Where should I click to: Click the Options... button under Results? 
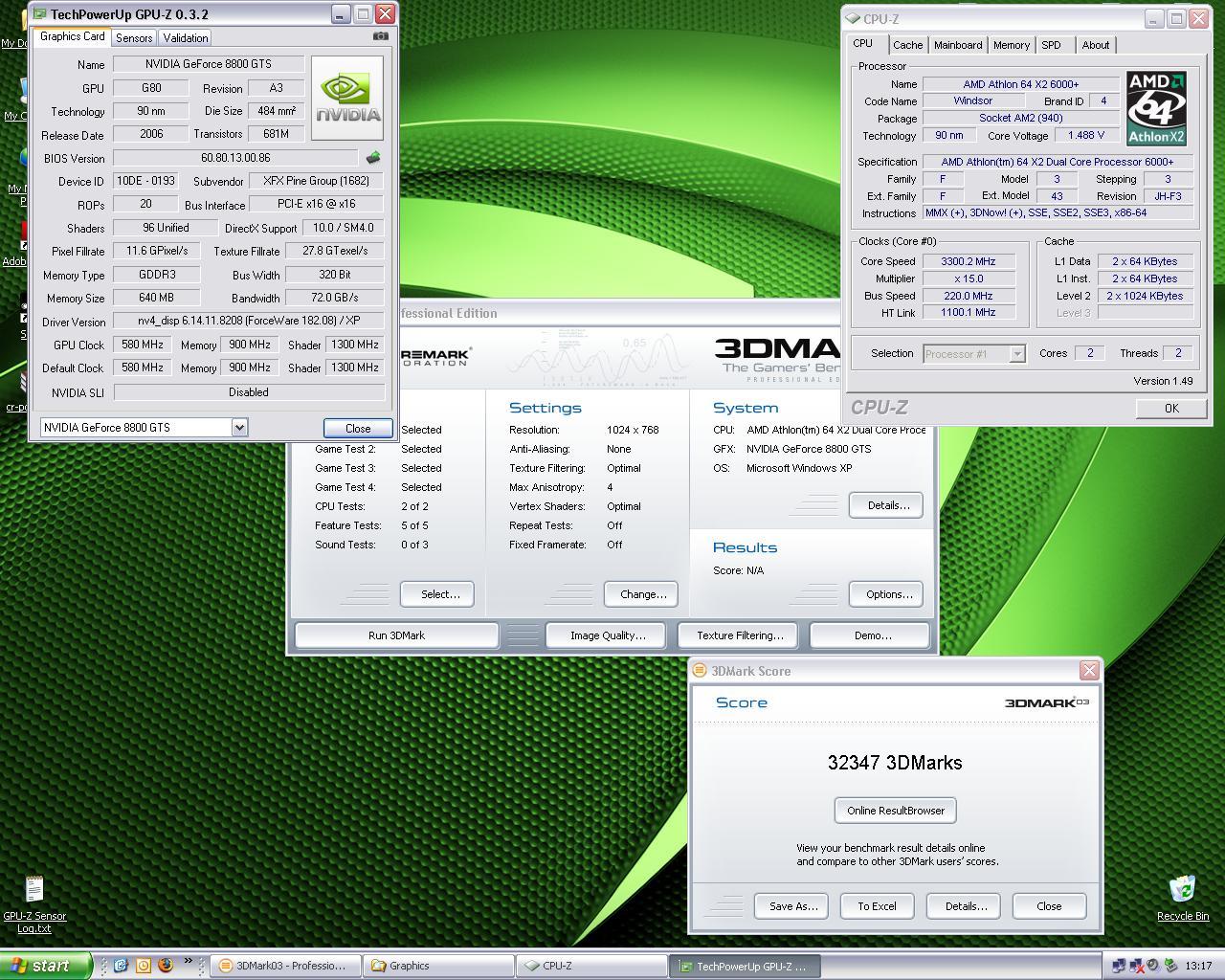887,594
